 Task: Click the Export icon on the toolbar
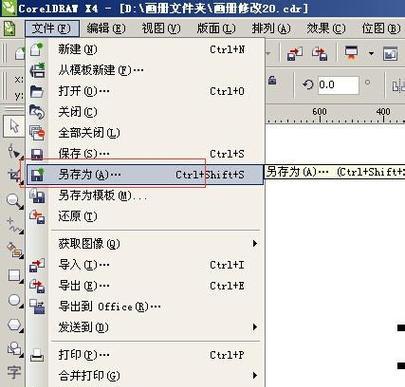click(319, 53)
